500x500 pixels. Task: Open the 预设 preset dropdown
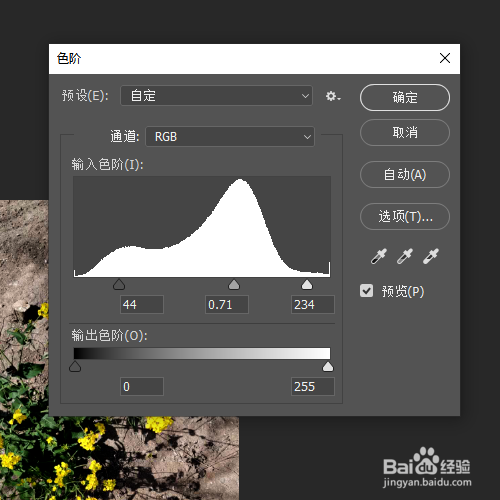(216, 96)
